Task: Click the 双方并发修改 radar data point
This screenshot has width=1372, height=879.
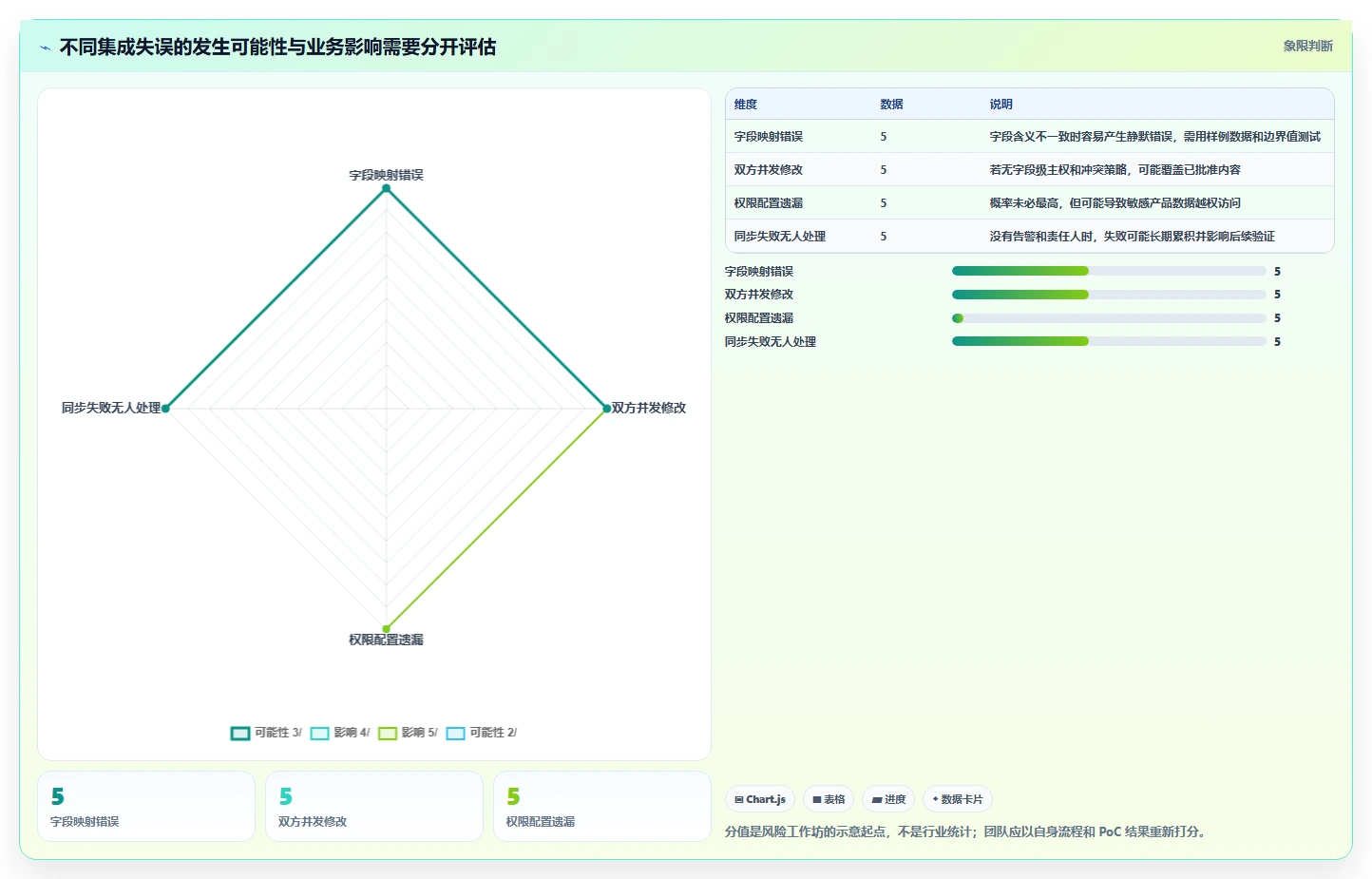Action: coord(607,409)
